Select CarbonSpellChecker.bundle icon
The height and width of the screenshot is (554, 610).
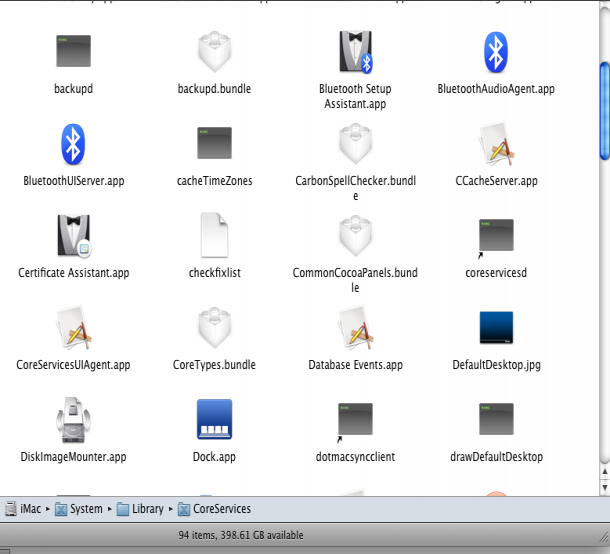click(355, 144)
